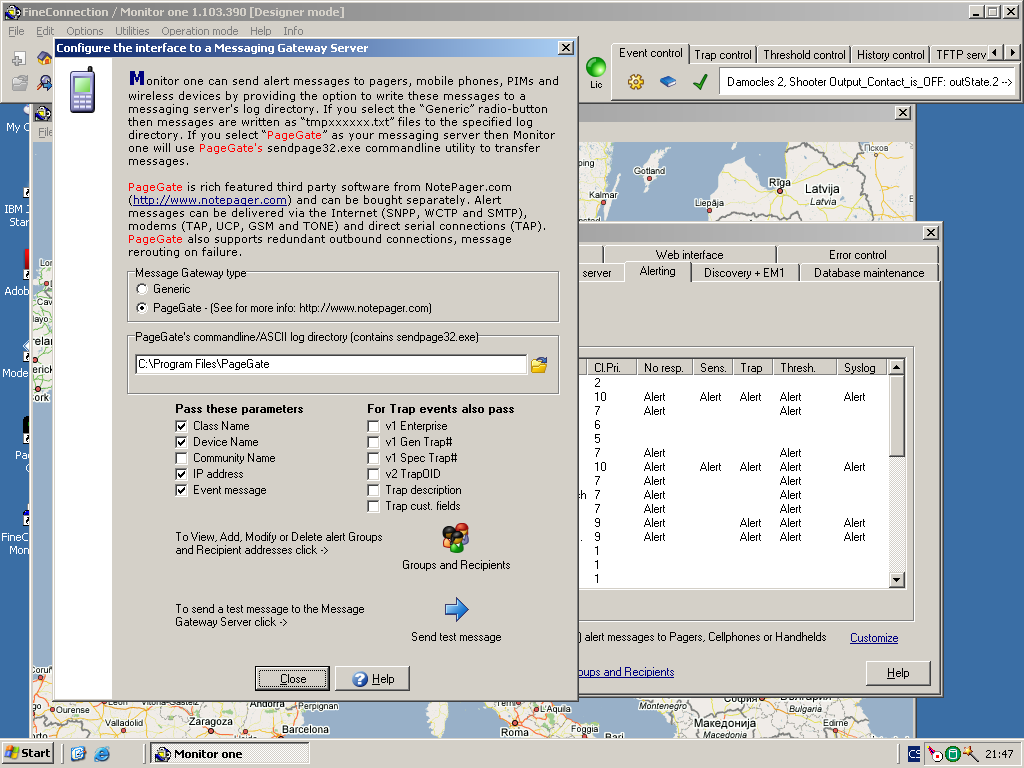This screenshot has width=1024, height=768.
Task: Click the blue Send test message arrow
Action: [456, 609]
